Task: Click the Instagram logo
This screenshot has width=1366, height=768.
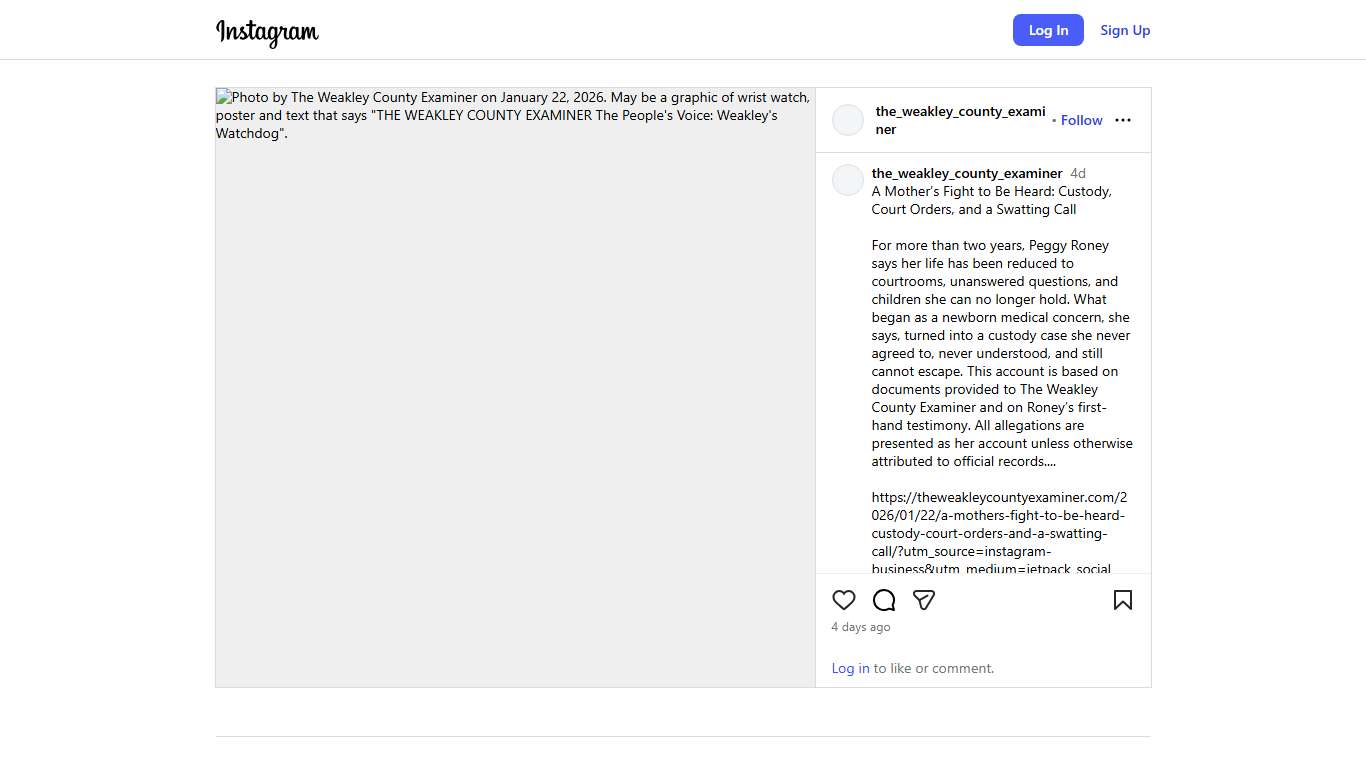Action: pos(267,32)
